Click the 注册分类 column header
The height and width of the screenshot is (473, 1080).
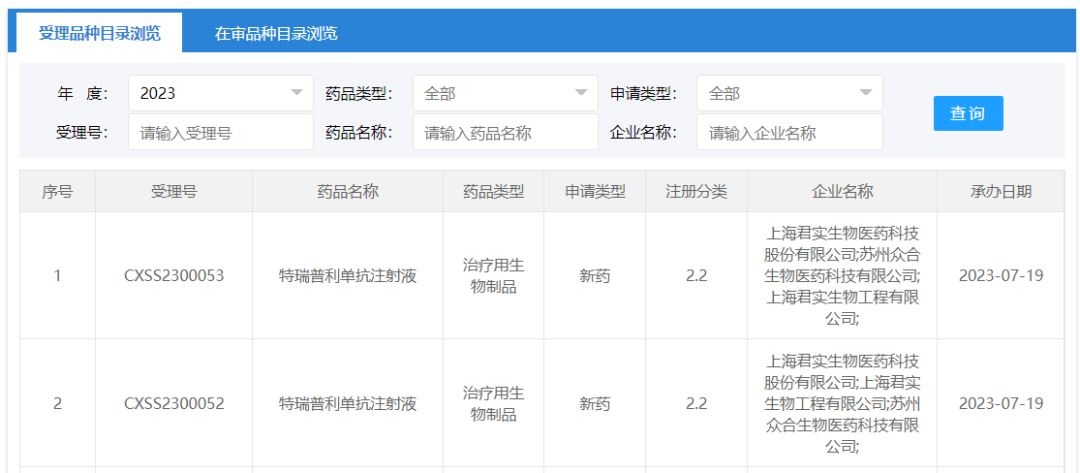696,191
